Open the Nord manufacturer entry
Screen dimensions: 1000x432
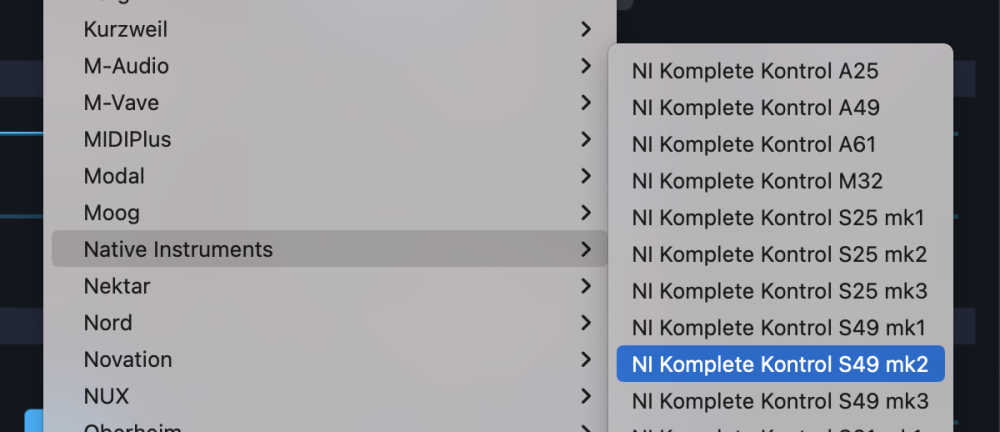tap(330, 323)
